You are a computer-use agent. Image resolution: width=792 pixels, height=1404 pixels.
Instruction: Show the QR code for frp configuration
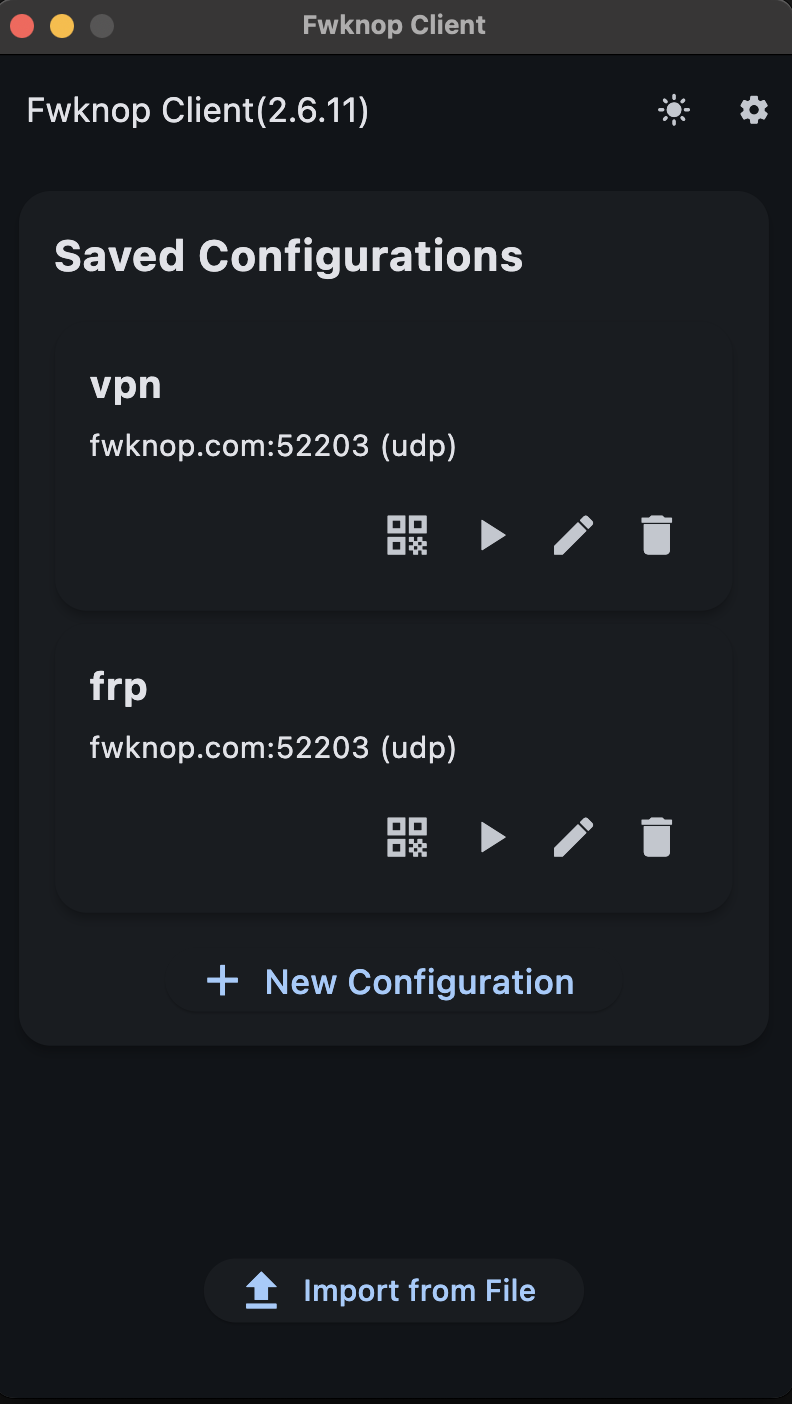pyautogui.click(x=407, y=837)
